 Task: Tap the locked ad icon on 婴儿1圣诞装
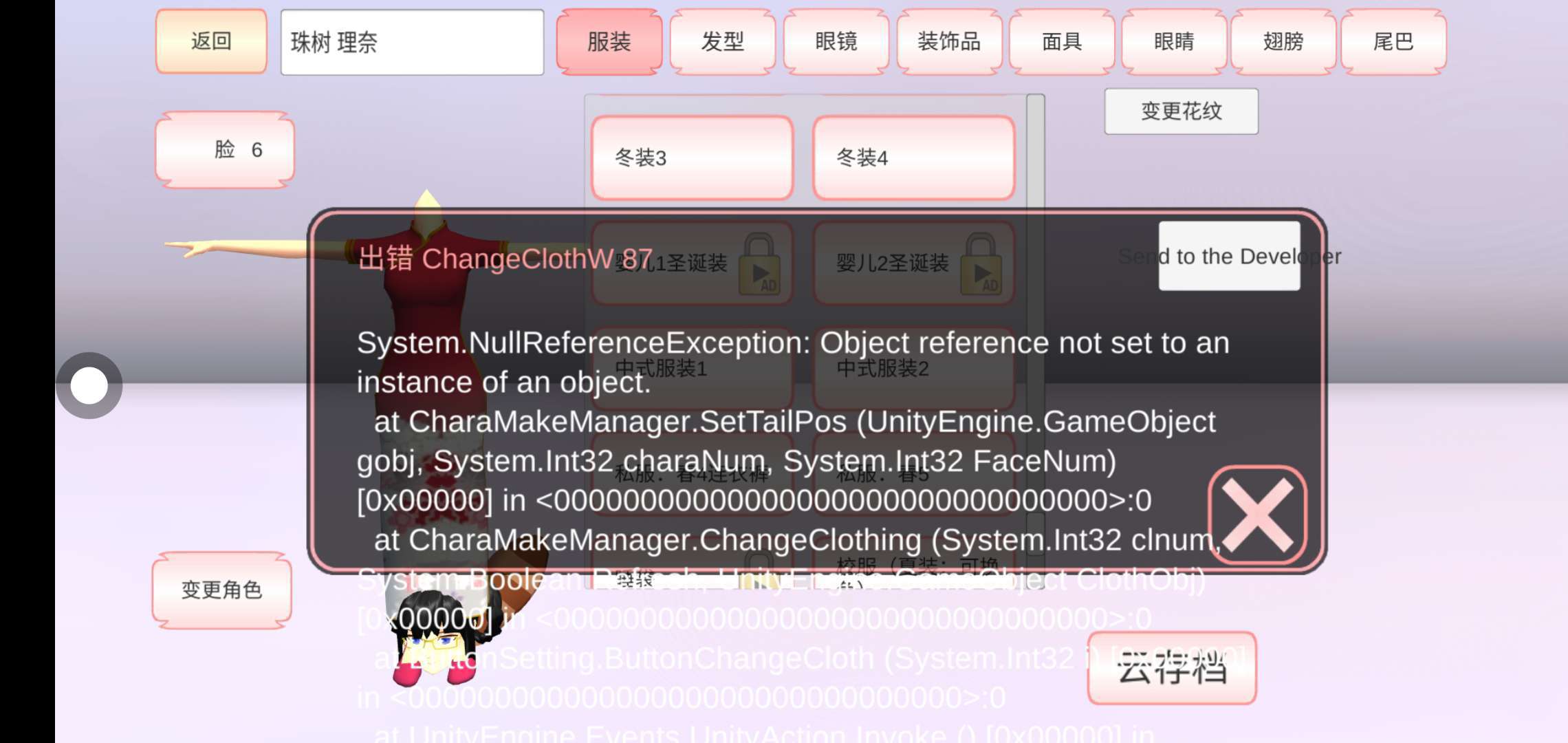click(759, 265)
